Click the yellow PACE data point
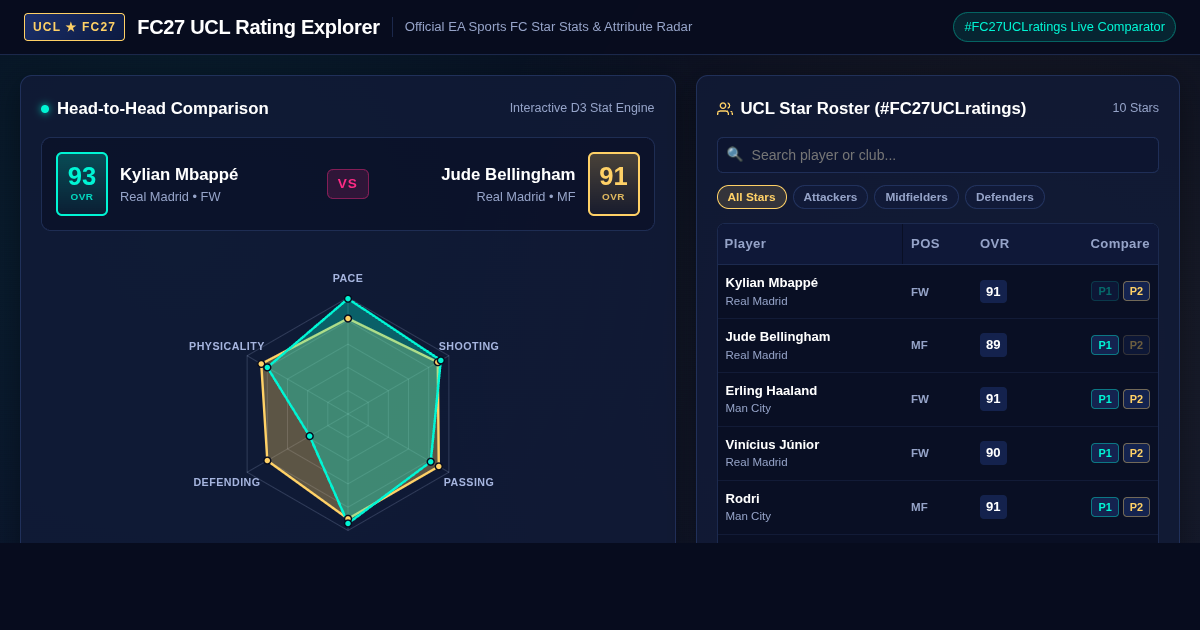 pyautogui.click(x=348, y=319)
